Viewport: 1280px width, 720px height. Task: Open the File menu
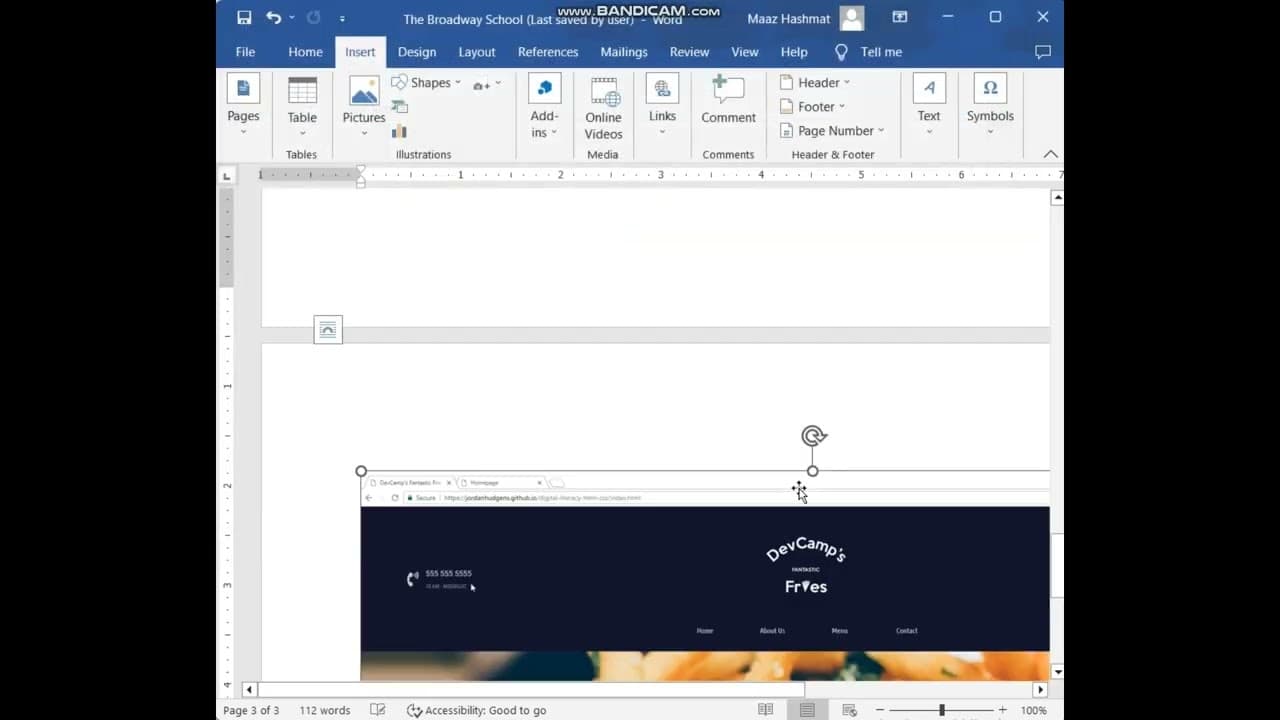point(245,52)
